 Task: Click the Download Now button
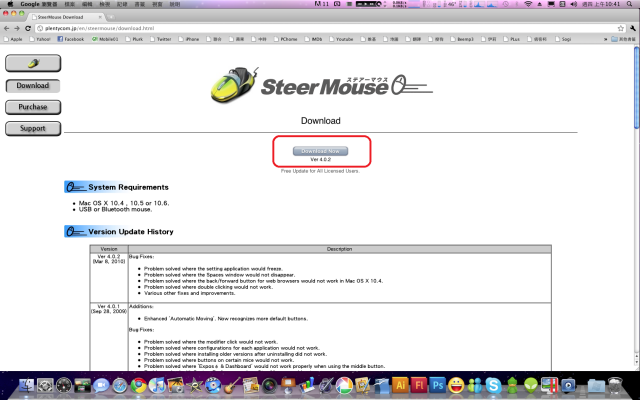(320, 151)
